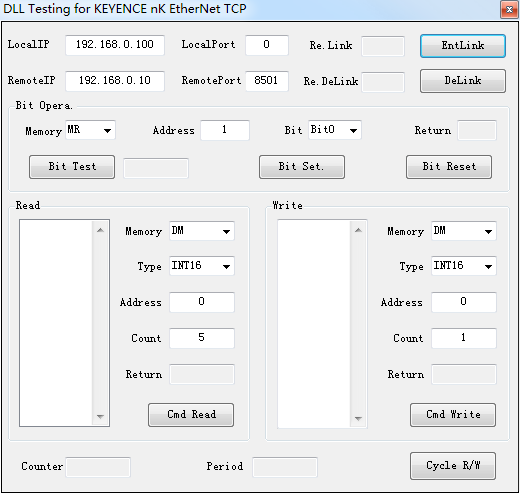Click the EntLink button
The width and height of the screenshot is (520, 494).
coord(463,46)
